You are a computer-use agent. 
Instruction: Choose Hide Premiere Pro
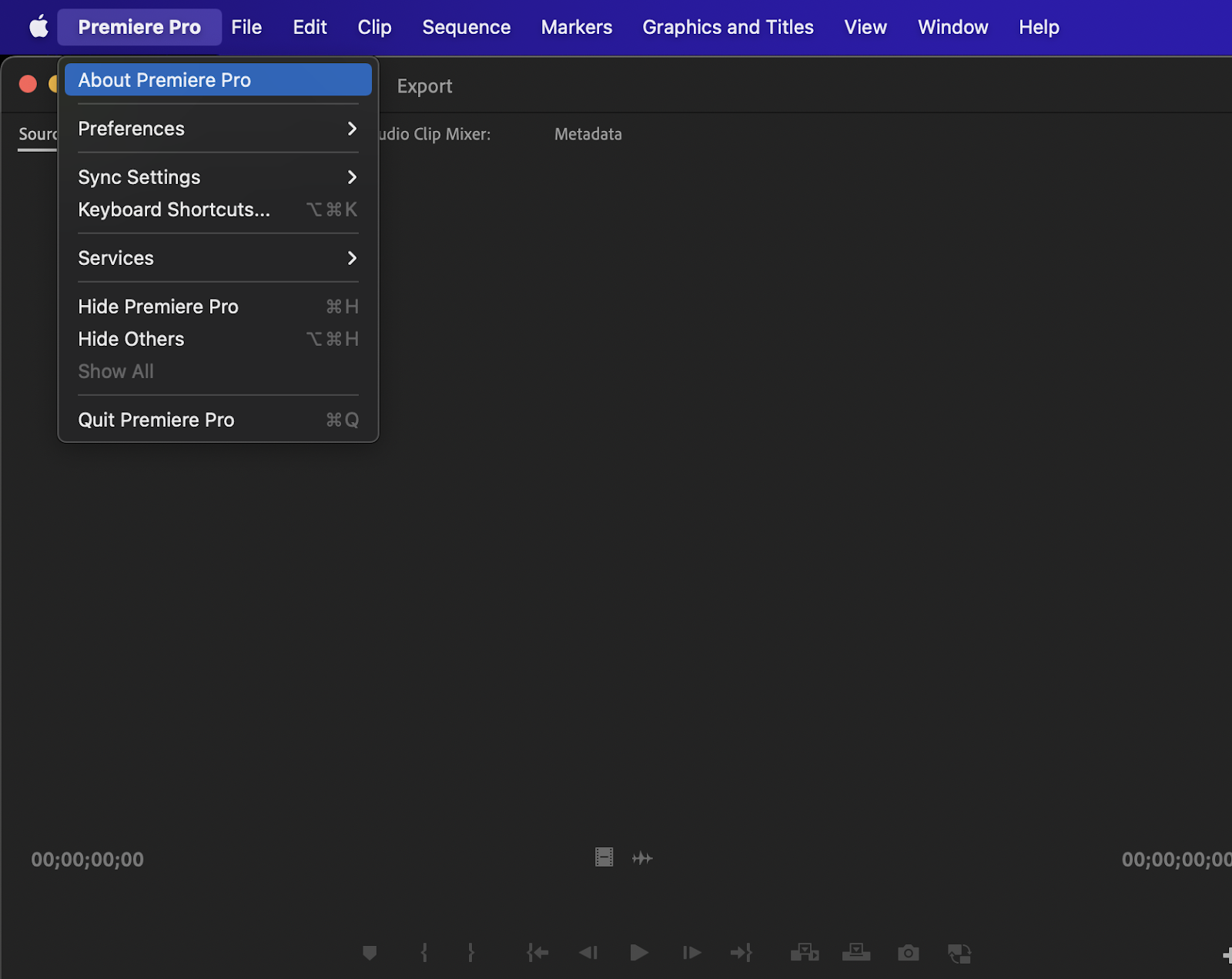pyautogui.click(x=218, y=307)
